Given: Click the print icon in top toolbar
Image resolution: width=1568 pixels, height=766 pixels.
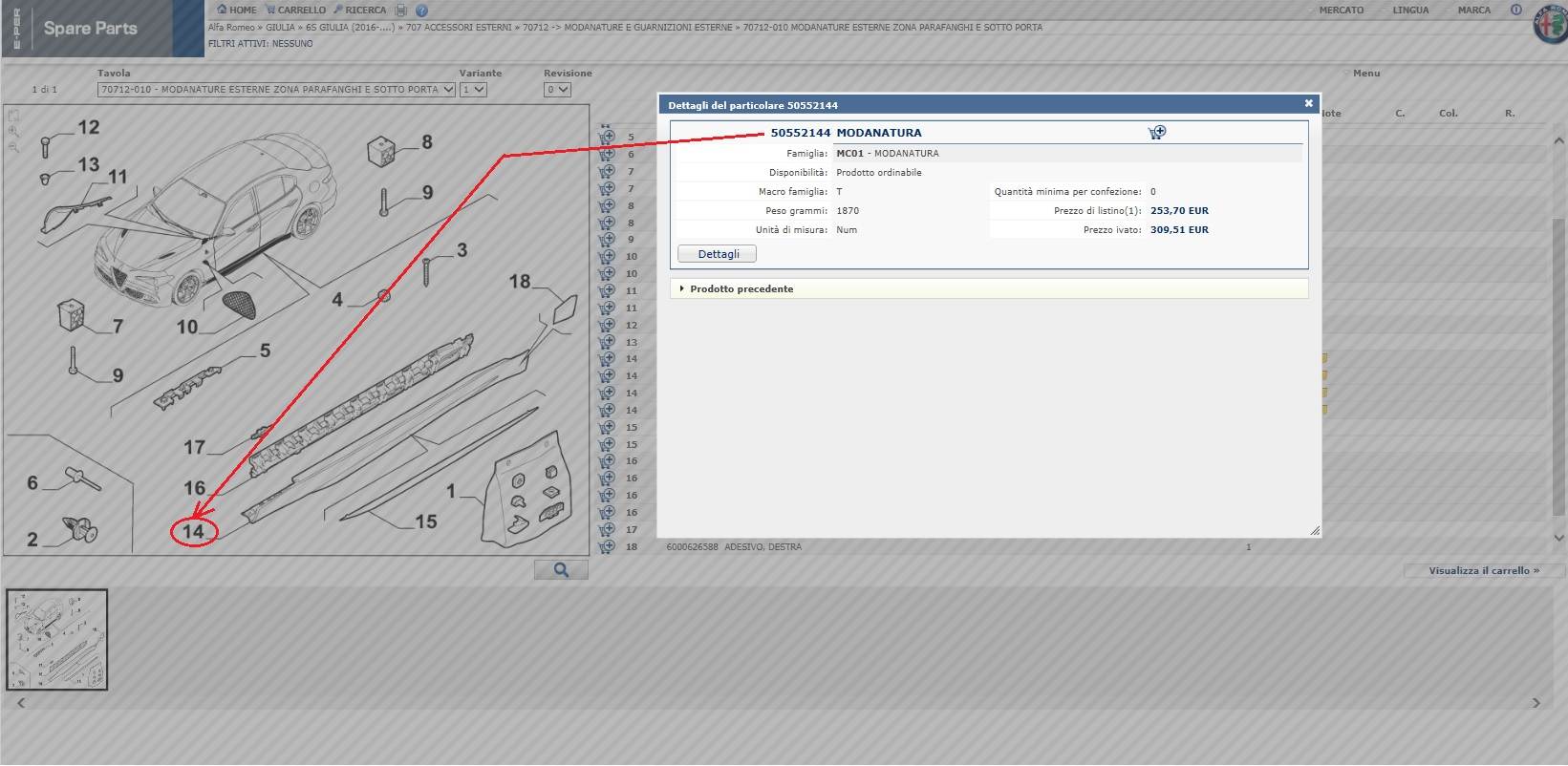Looking at the screenshot, I should pos(401,11).
